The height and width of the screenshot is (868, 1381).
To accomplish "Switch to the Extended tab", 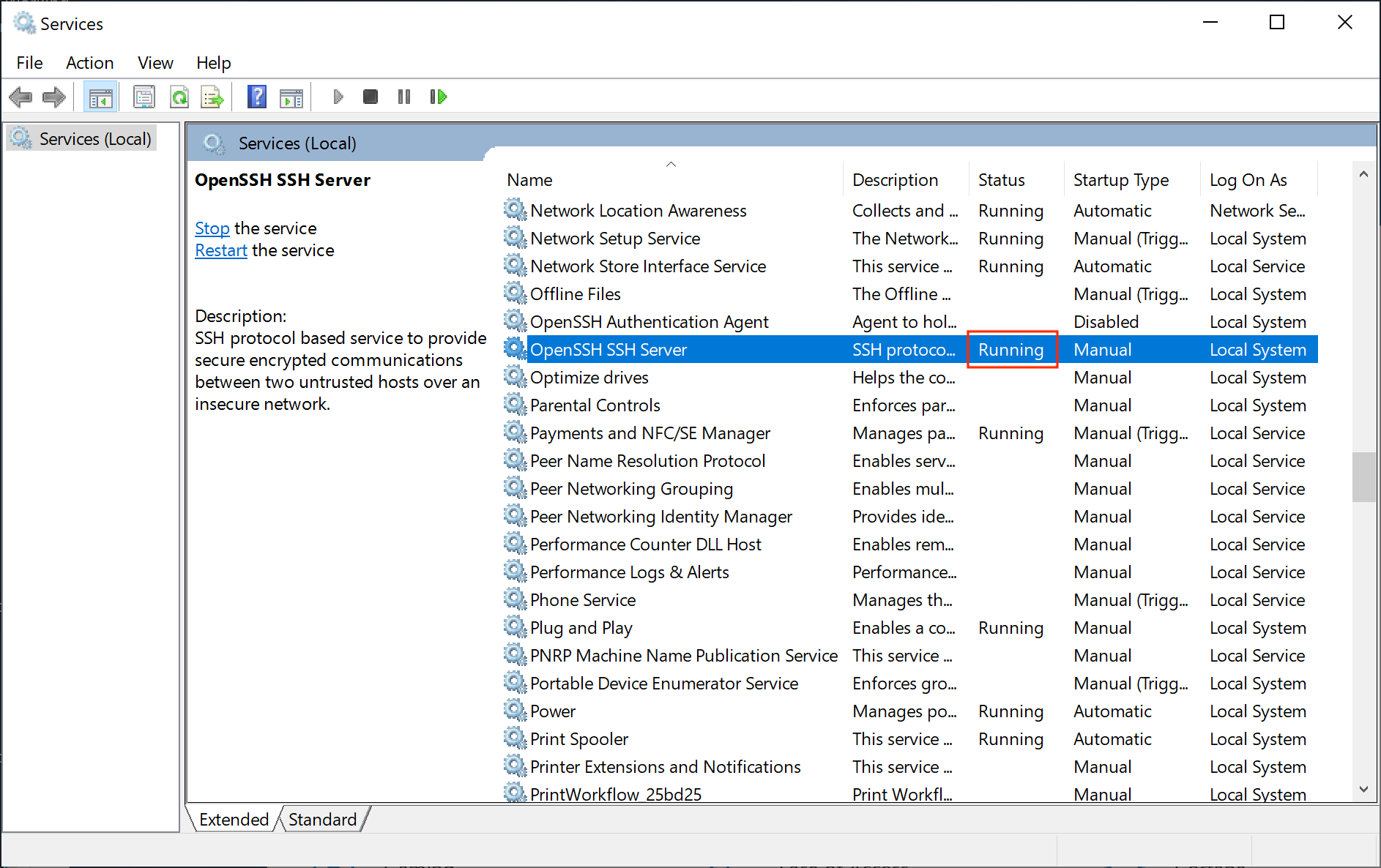I will click(233, 819).
